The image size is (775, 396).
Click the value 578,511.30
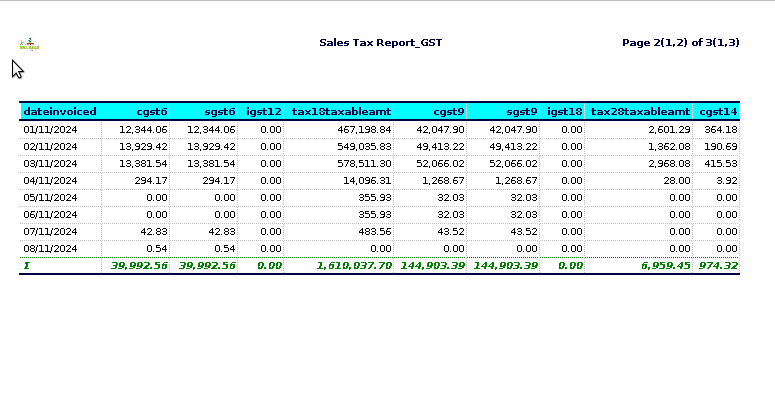(364, 164)
